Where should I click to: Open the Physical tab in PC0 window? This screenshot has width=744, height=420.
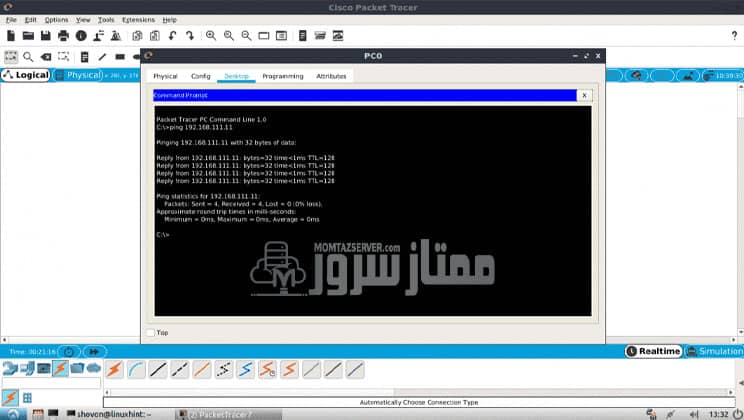[x=165, y=76]
